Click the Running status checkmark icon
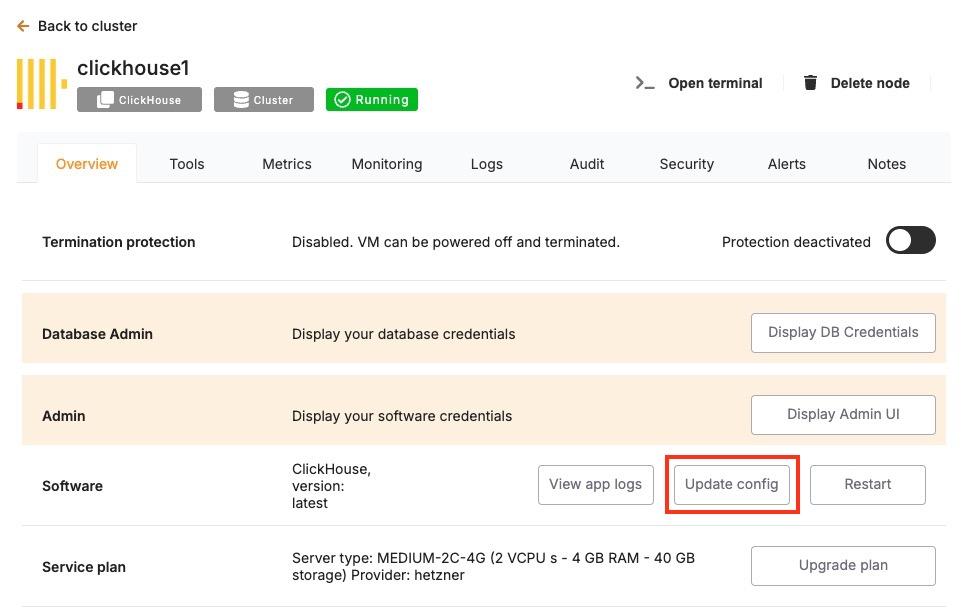Screen dimensions: 967x608 click(342, 100)
